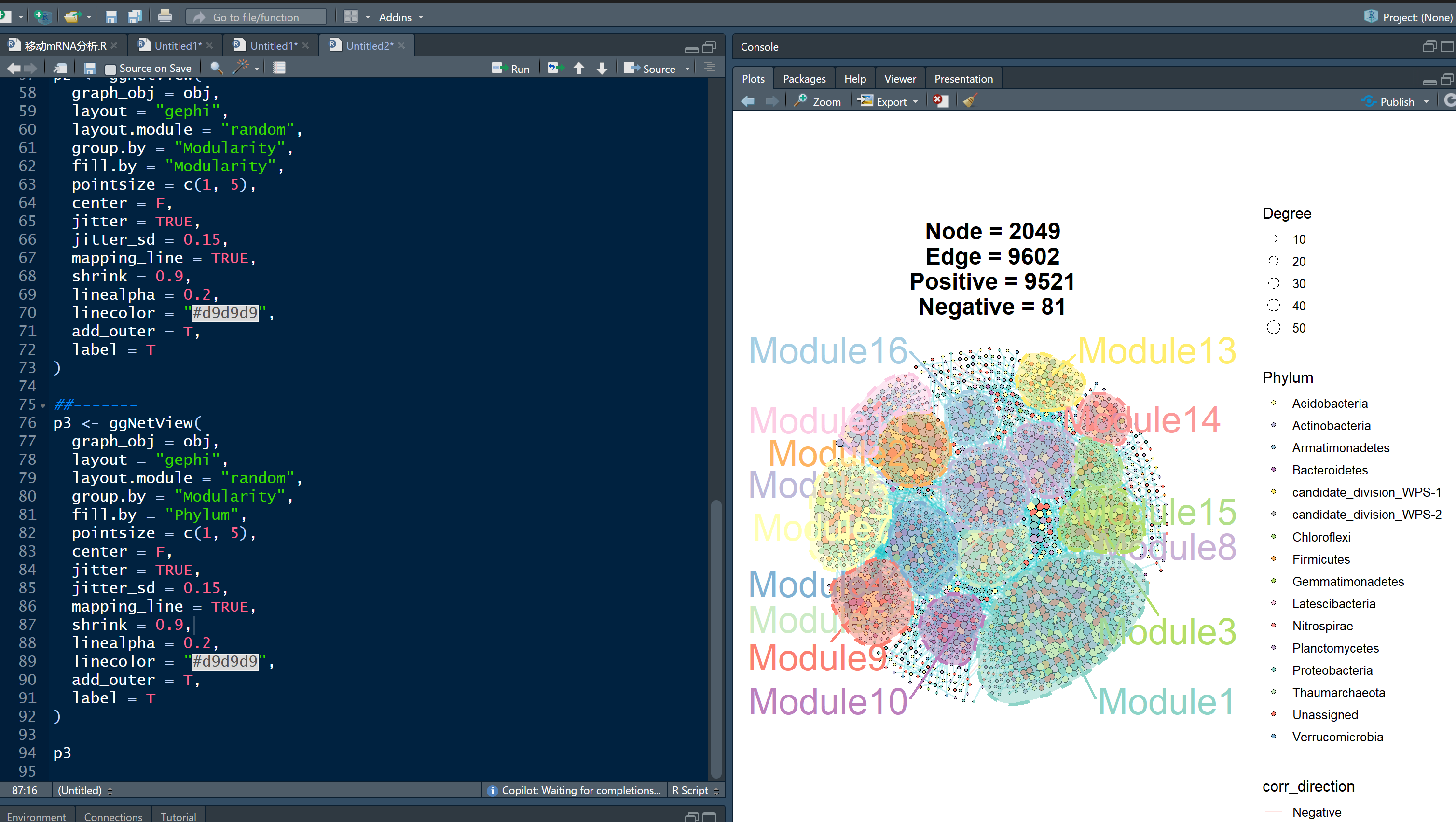The height and width of the screenshot is (822, 1456).
Task: Click the find/replace magnifier icon
Action: click(216, 69)
